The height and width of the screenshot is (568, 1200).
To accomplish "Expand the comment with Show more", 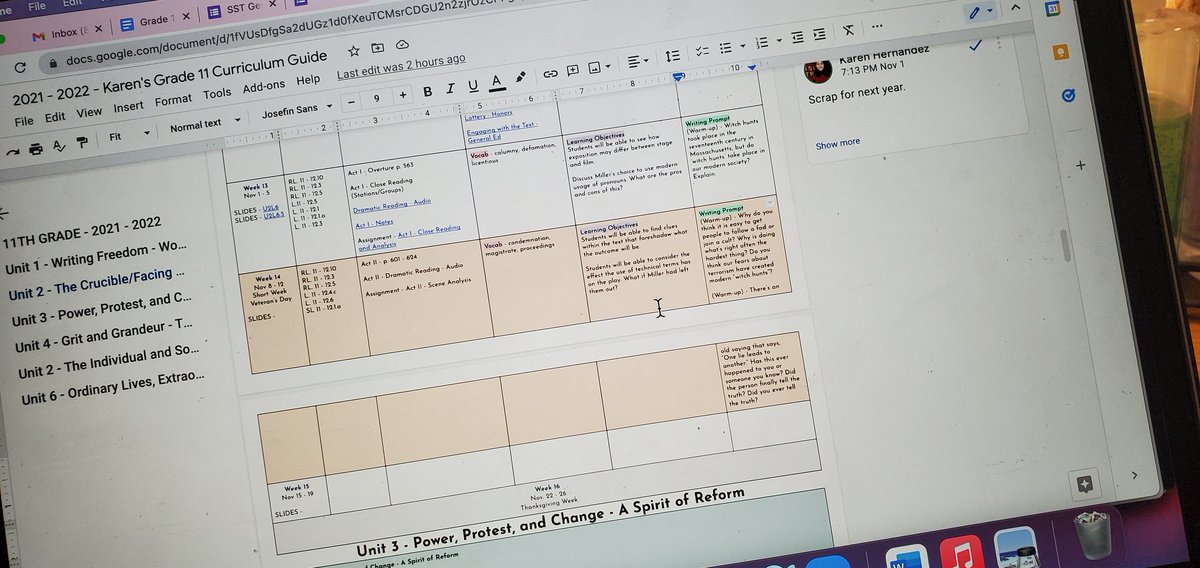I will (838, 143).
